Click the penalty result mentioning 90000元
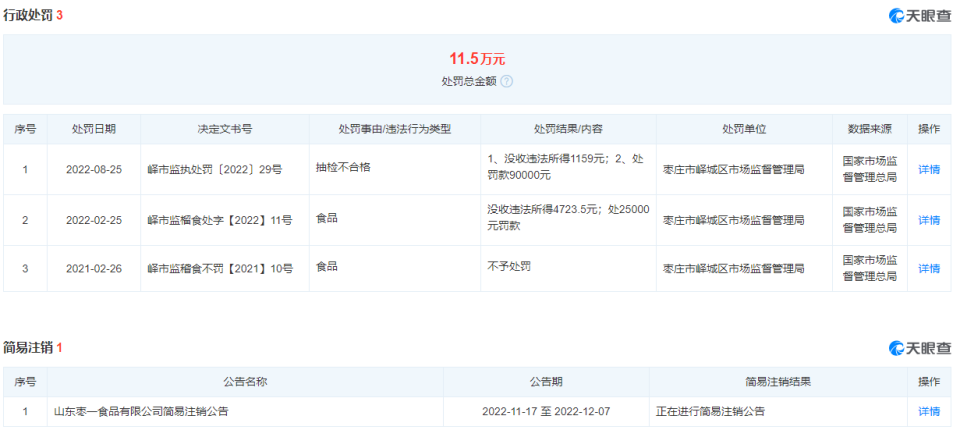Viewport: 960px width, 430px height. (x=563, y=167)
